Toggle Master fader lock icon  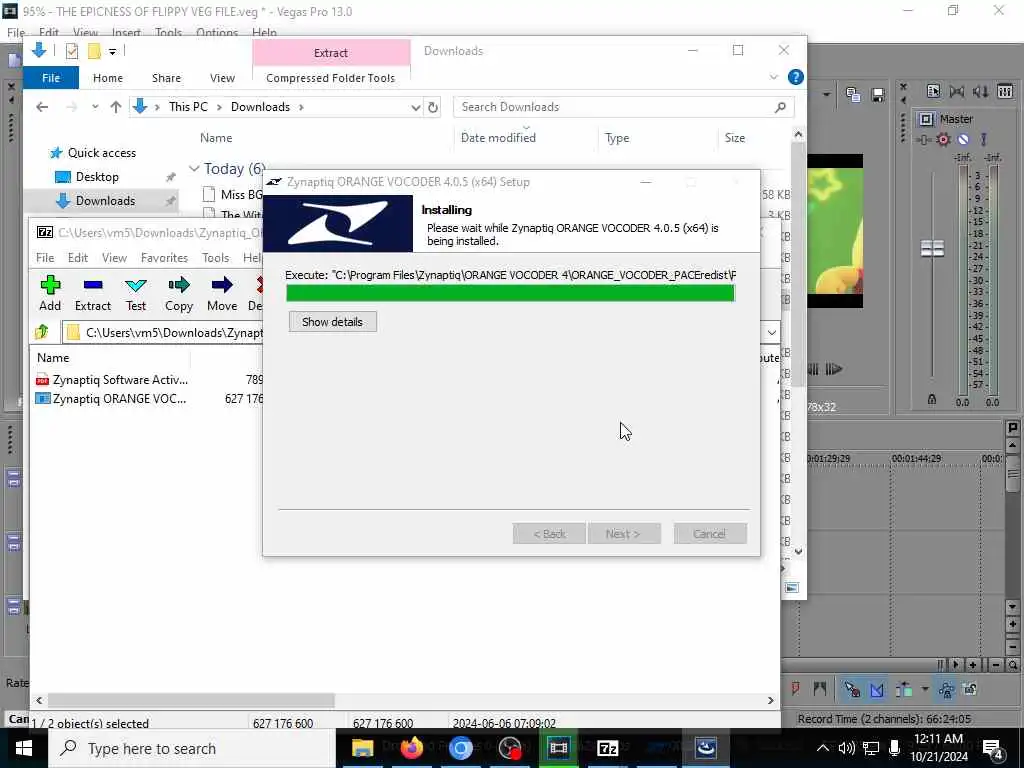click(932, 399)
